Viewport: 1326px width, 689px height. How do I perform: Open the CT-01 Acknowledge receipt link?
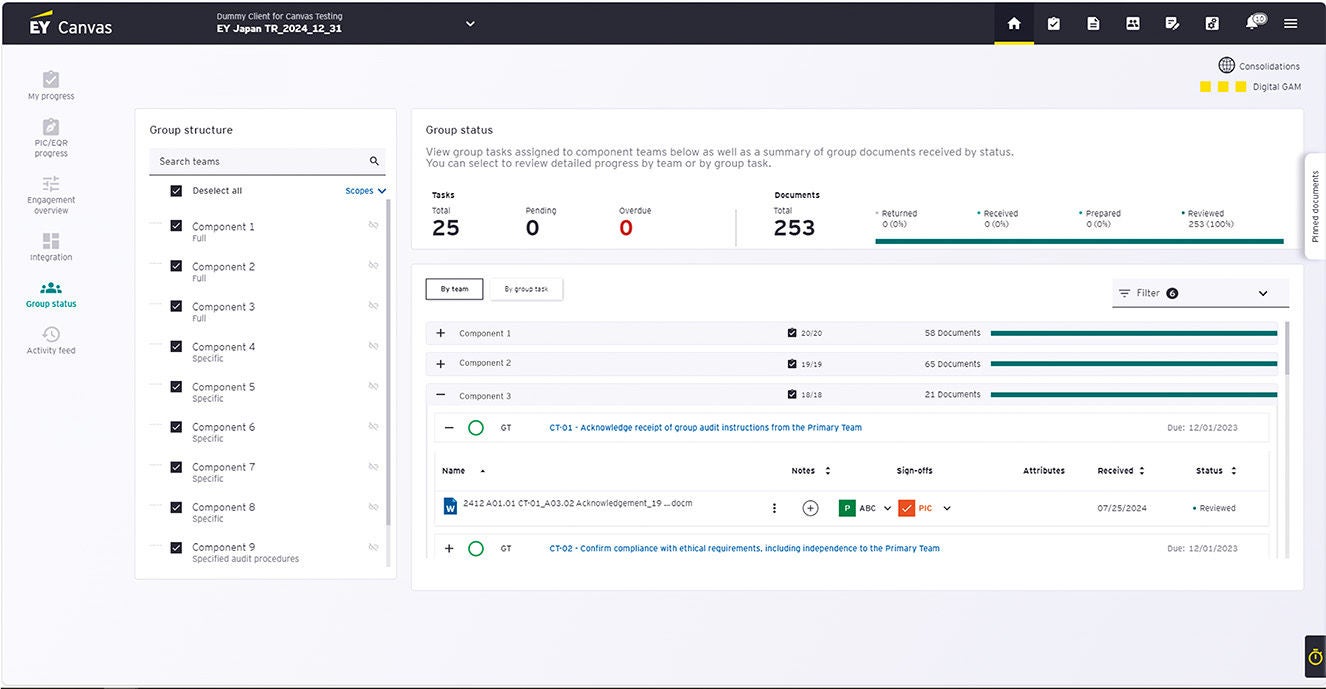[705, 428]
